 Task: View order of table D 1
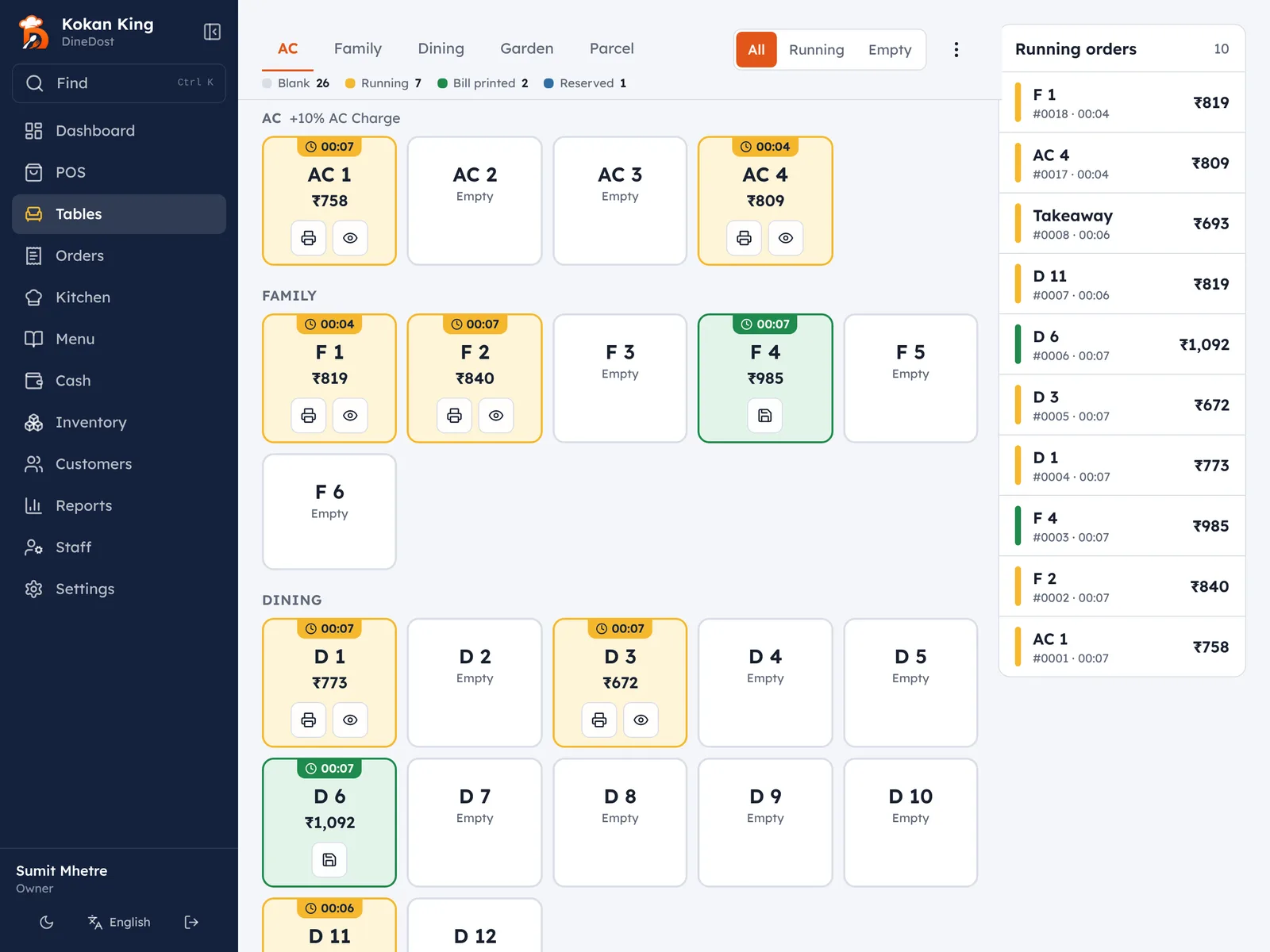tap(350, 720)
